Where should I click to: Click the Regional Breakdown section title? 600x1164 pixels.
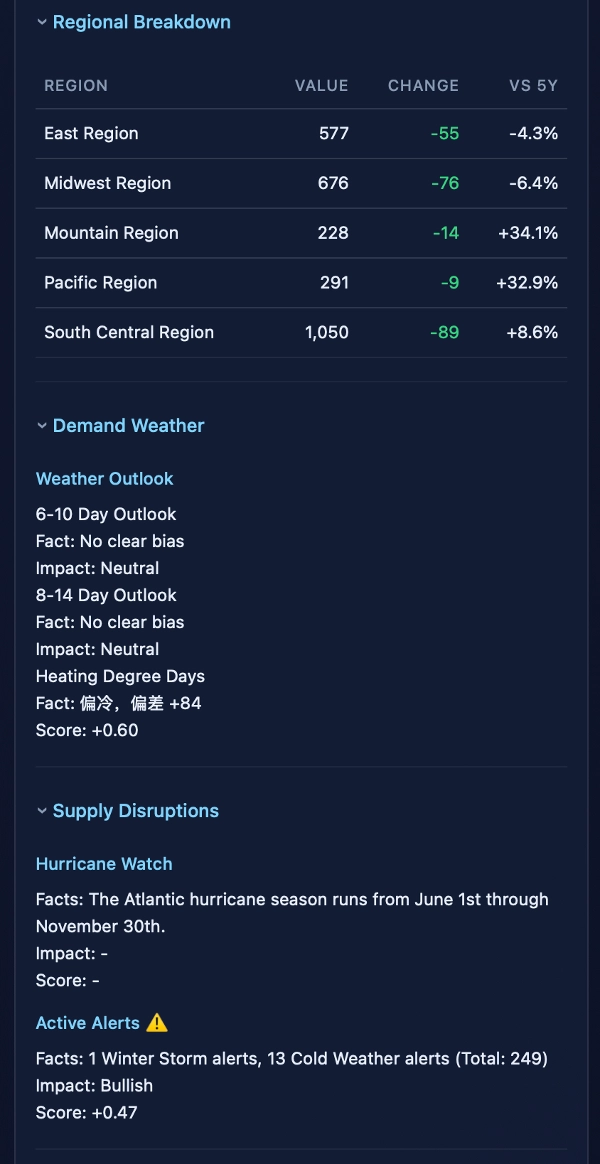click(141, 22)
